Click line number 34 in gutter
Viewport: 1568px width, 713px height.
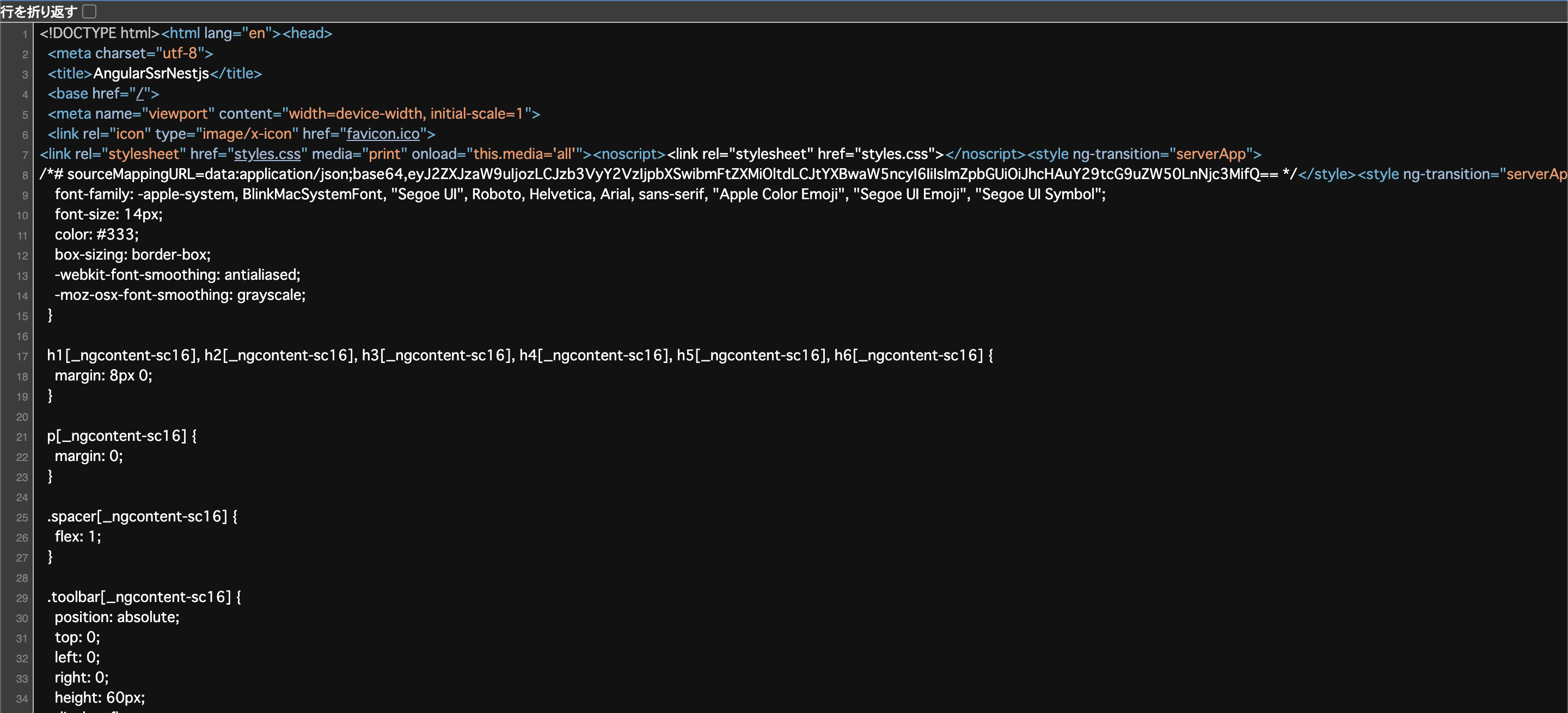(22, 698)
